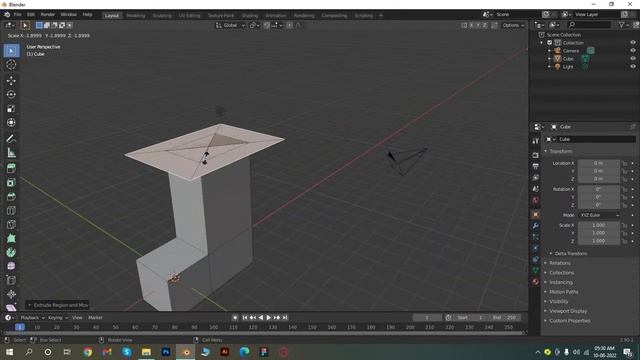The width and height of the screenshot is (640, 360).
Task: Open the Global transform orientation dropdown
Action: click(230, 25)
